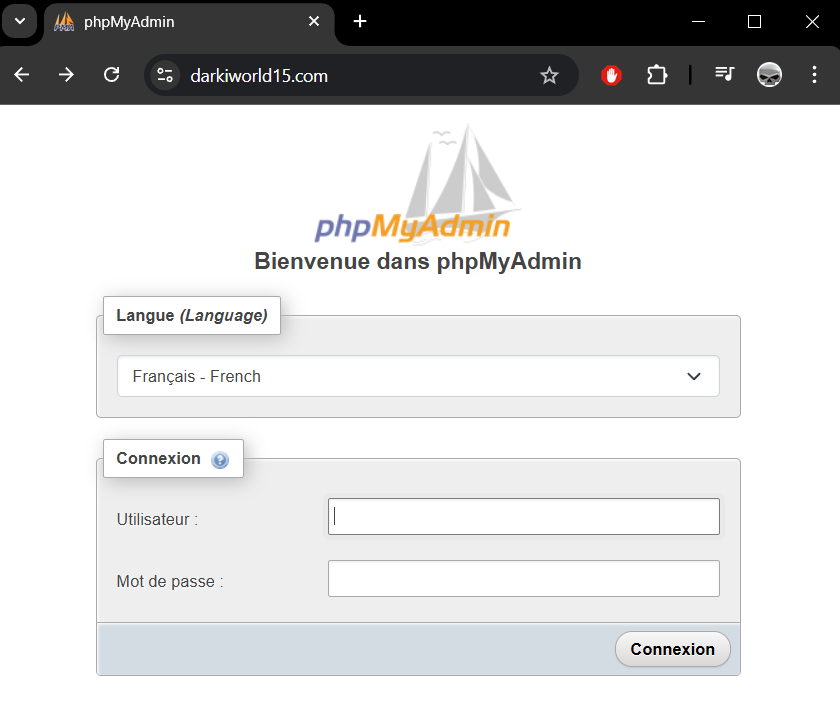Maximize the browser window
The height and width of the screenshot is (711, 840).
(x=754, y=21)
